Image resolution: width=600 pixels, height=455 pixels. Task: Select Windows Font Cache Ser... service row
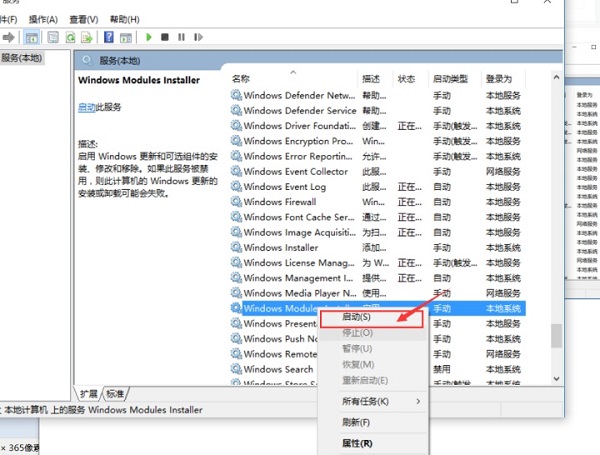[x=378, y=217]
